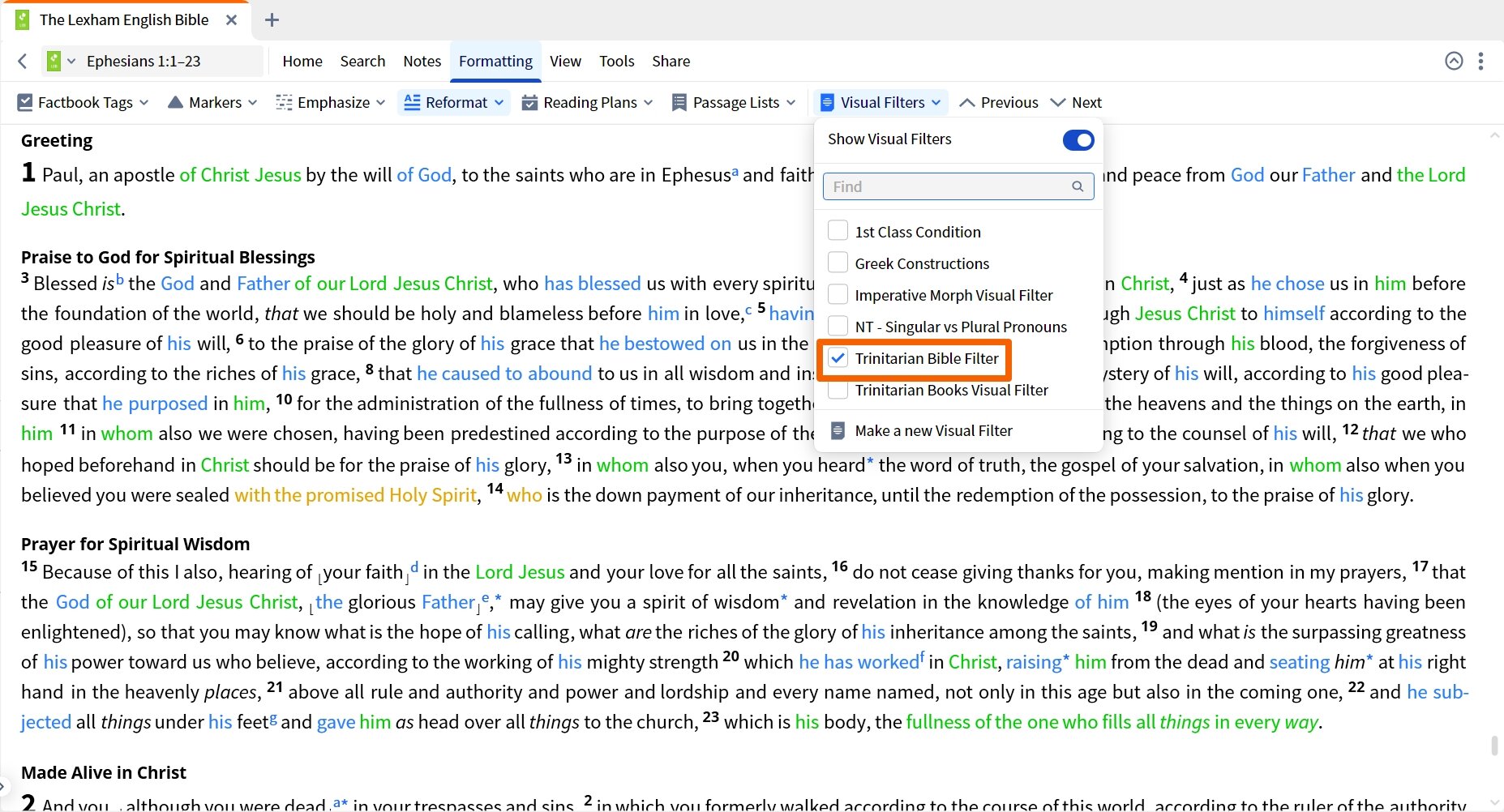This screenshot has height=812, width=1504.
Task: Expand the Factbook Tags dropdown
Action: pyautogui.click(x=144, y=103)
